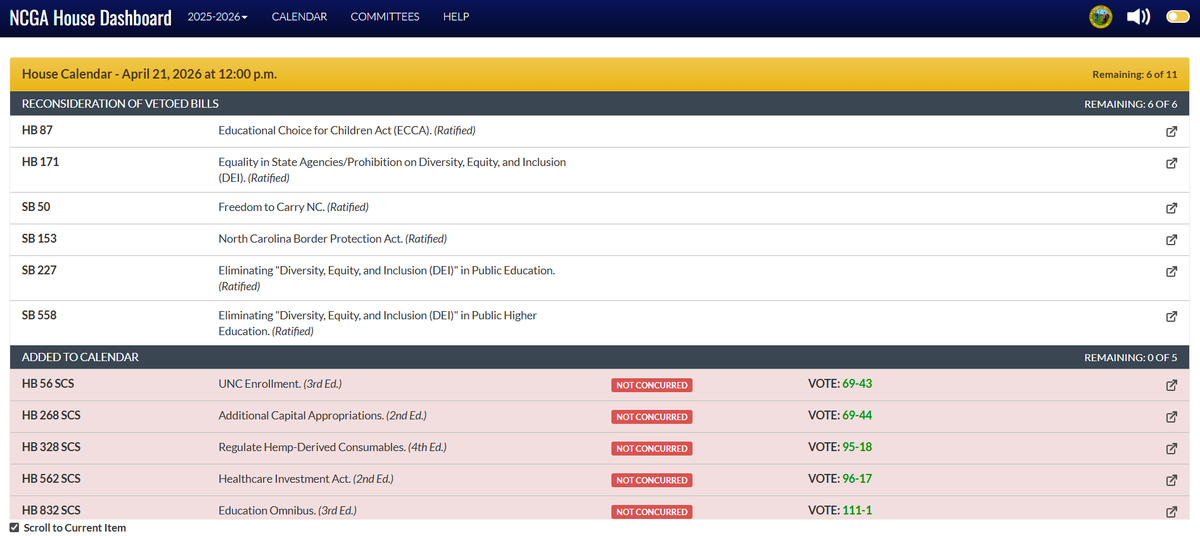Click vote tally 95-18
1200x536 pixels.
858,447
